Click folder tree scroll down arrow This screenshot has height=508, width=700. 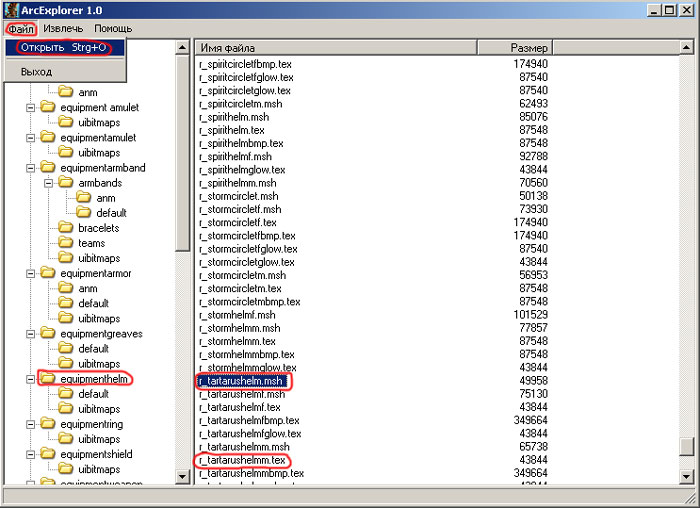pos(182,477)
